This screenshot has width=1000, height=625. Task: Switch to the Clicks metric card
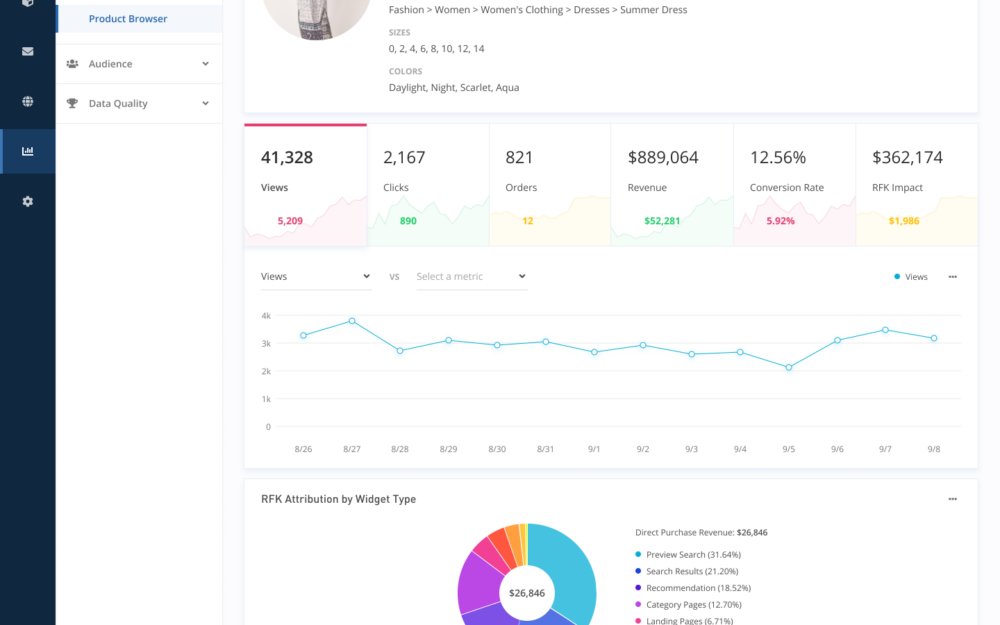click(x=428, y=185)
